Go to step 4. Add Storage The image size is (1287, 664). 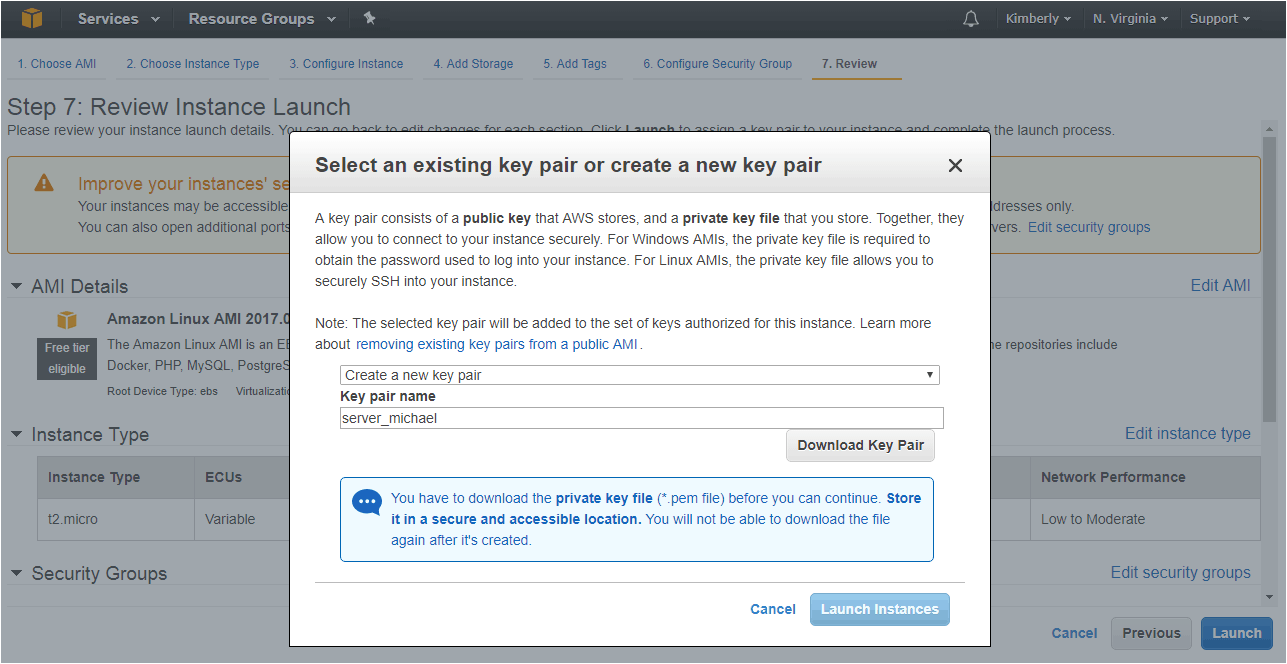pyautogui.click(x=473, y=64)
